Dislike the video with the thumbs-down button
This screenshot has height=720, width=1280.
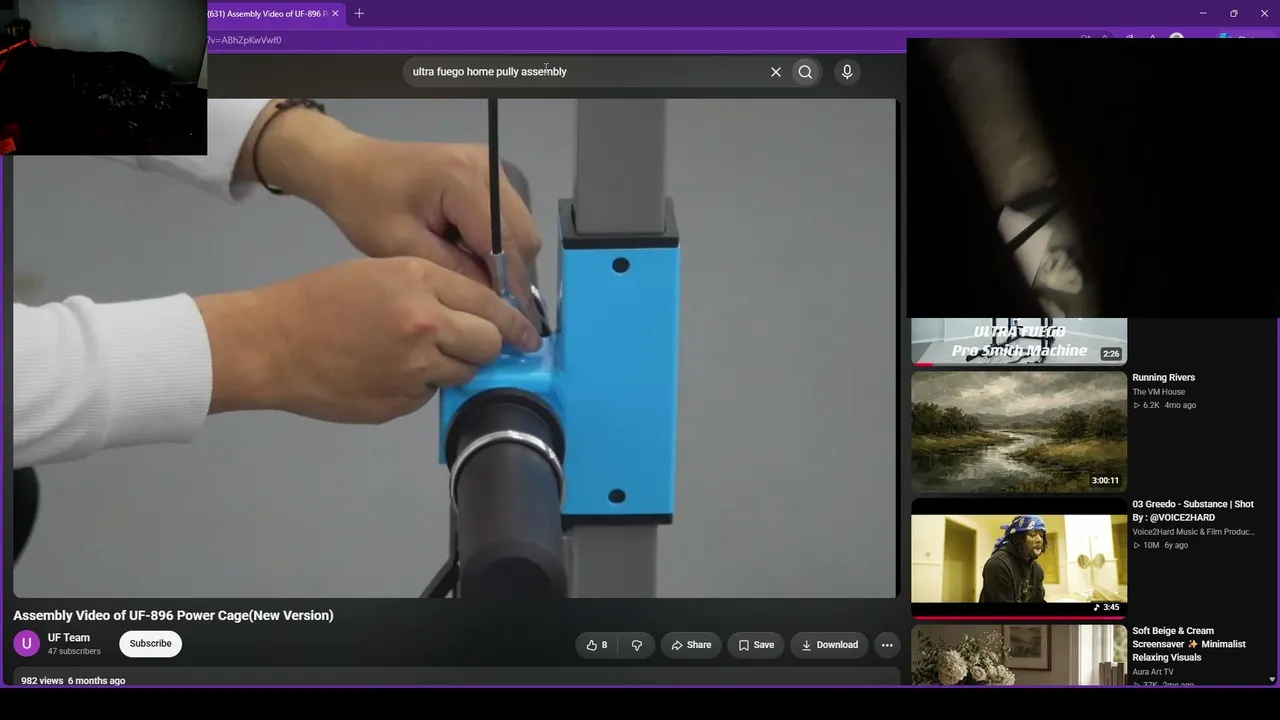click(636, 645)
